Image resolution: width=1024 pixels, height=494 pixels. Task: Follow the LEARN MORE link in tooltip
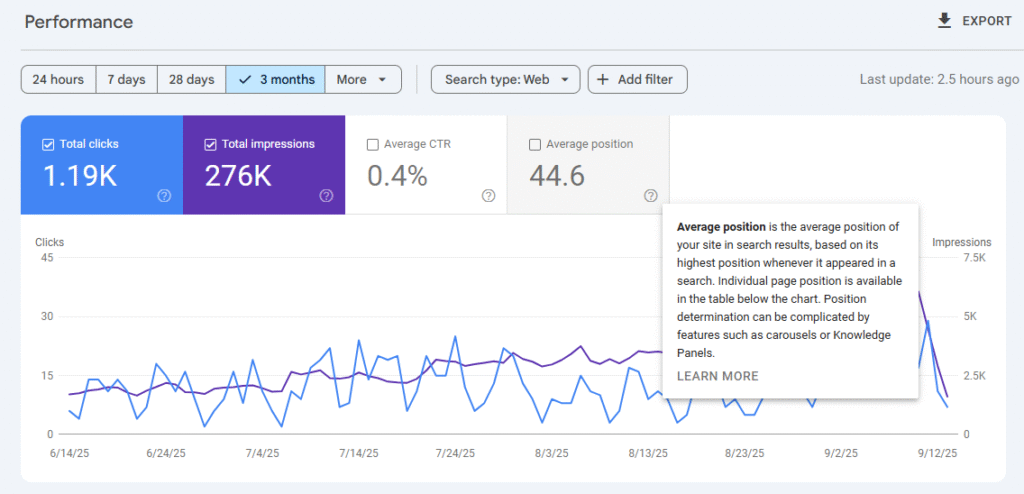(x=717, y=376)
